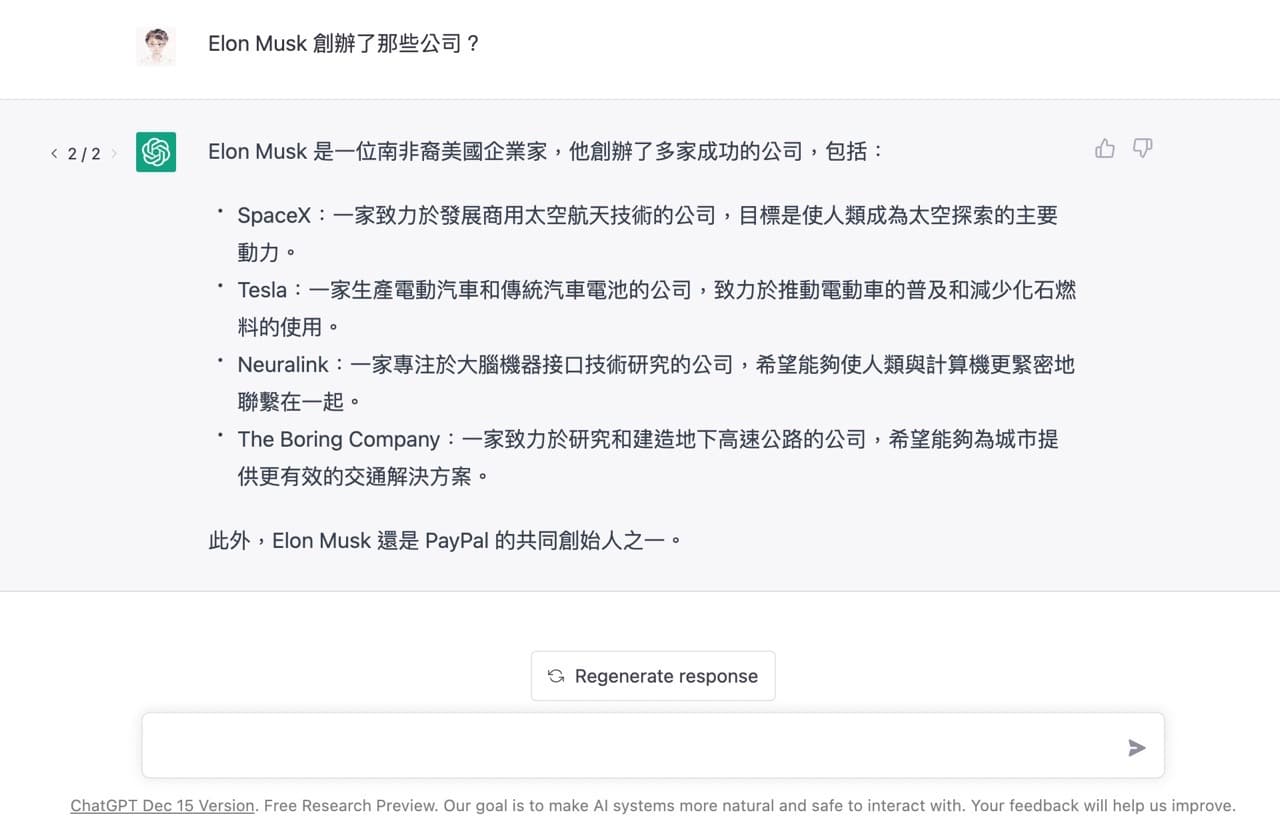Click the send message arrow icon

pyautogui.click(x=1137, y=748)
